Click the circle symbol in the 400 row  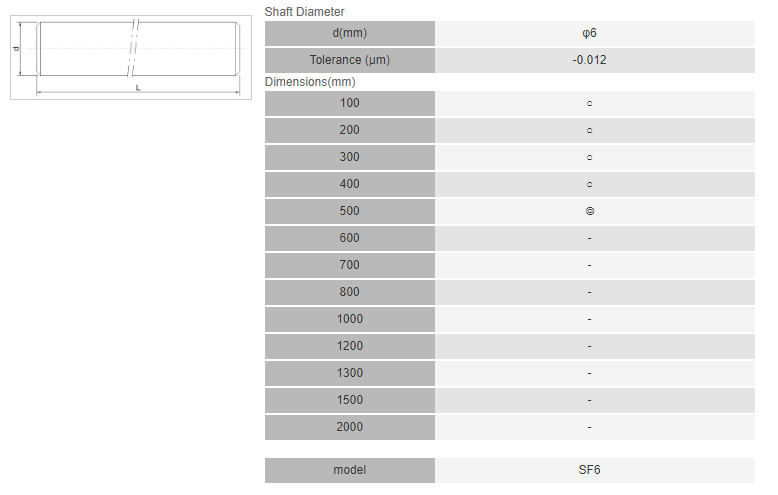pyautogui.click(x=590, y=184)
